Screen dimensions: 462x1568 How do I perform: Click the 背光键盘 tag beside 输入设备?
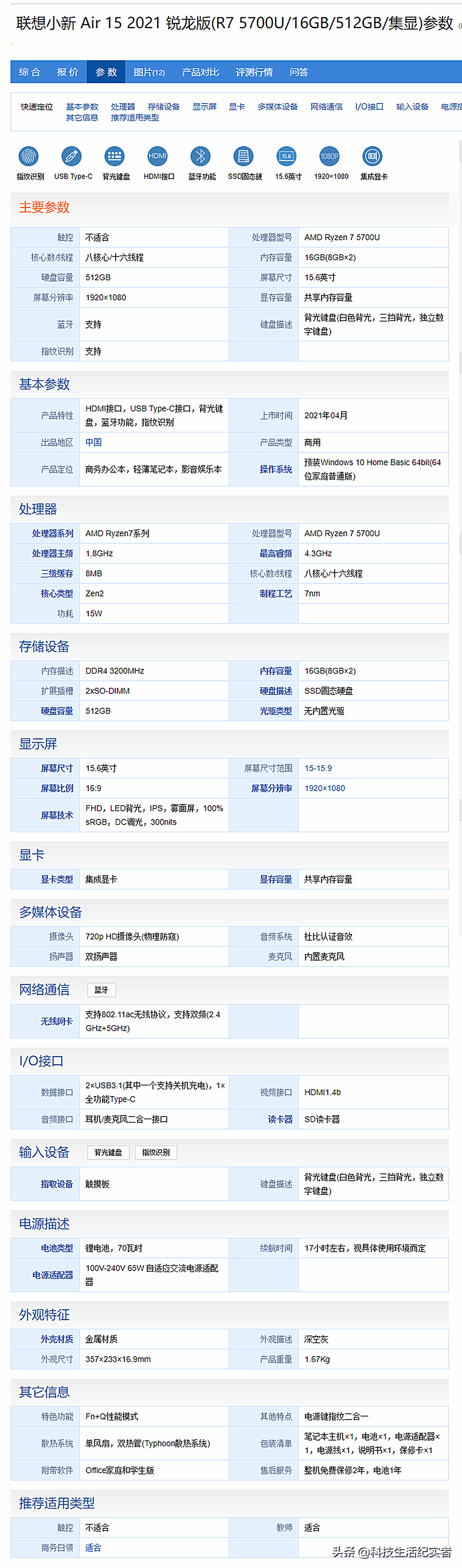point(108,1152)
